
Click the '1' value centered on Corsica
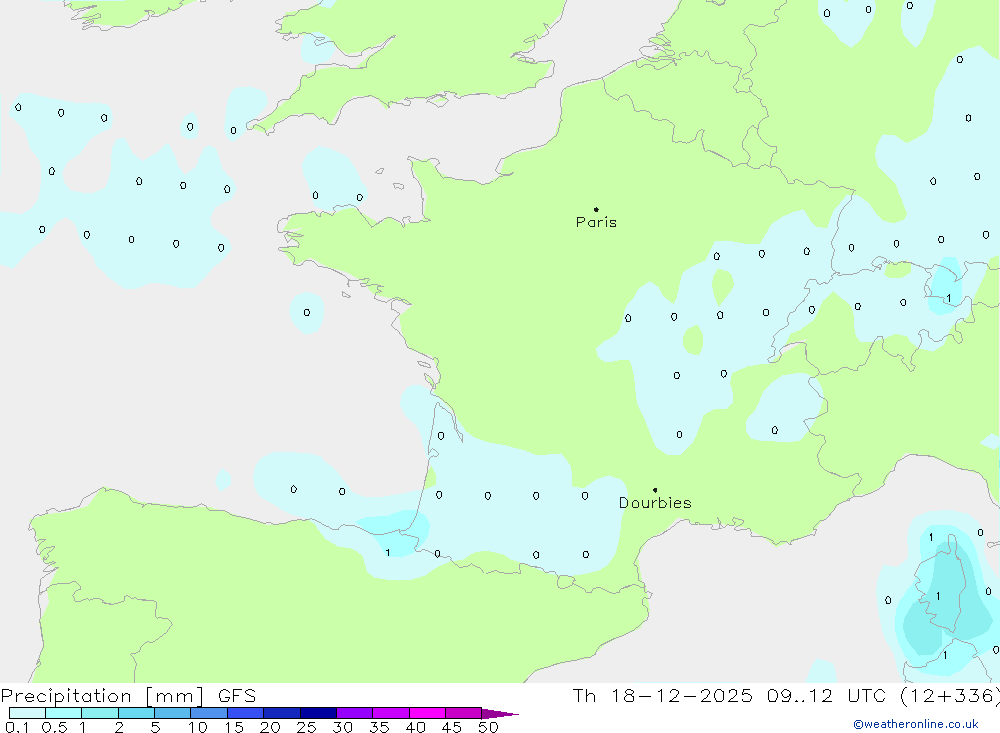(938, 596)
